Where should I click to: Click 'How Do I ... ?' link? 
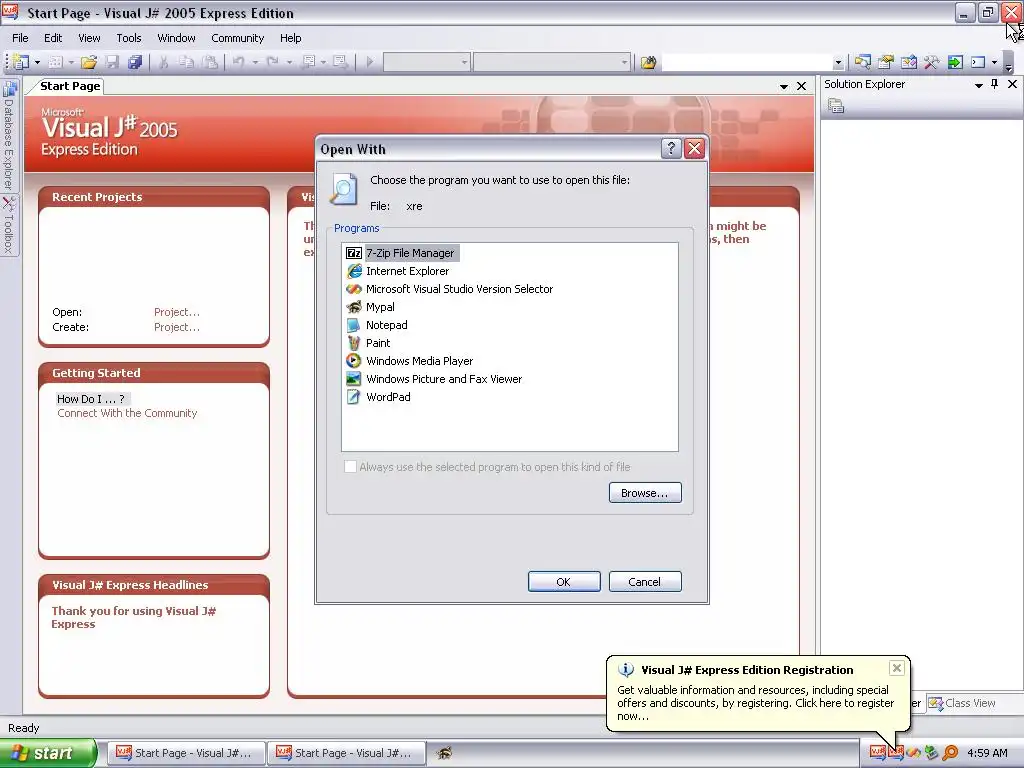coord(91,398)
